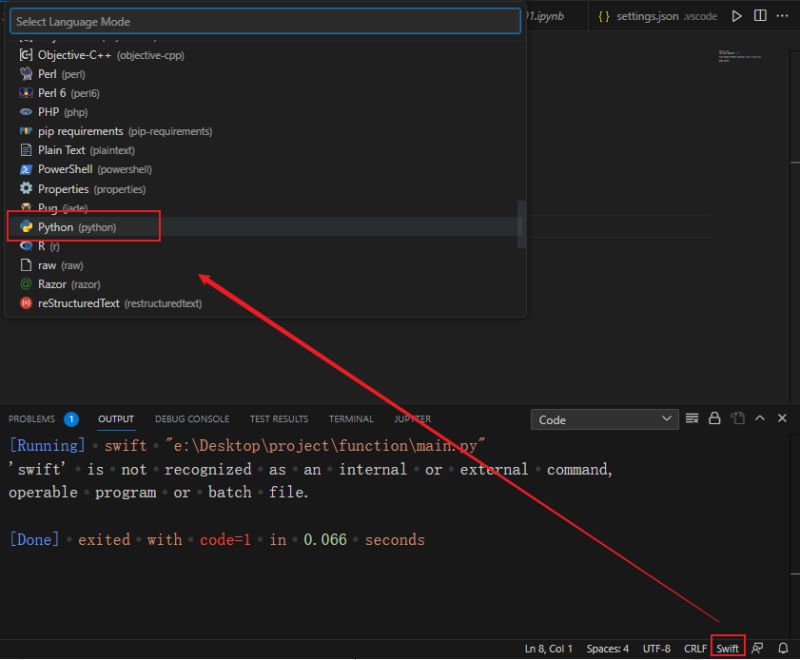This screenshot has width=800, height=660.
Task: Maximize the panel with the chevron toggle
Action: point(760,419)
